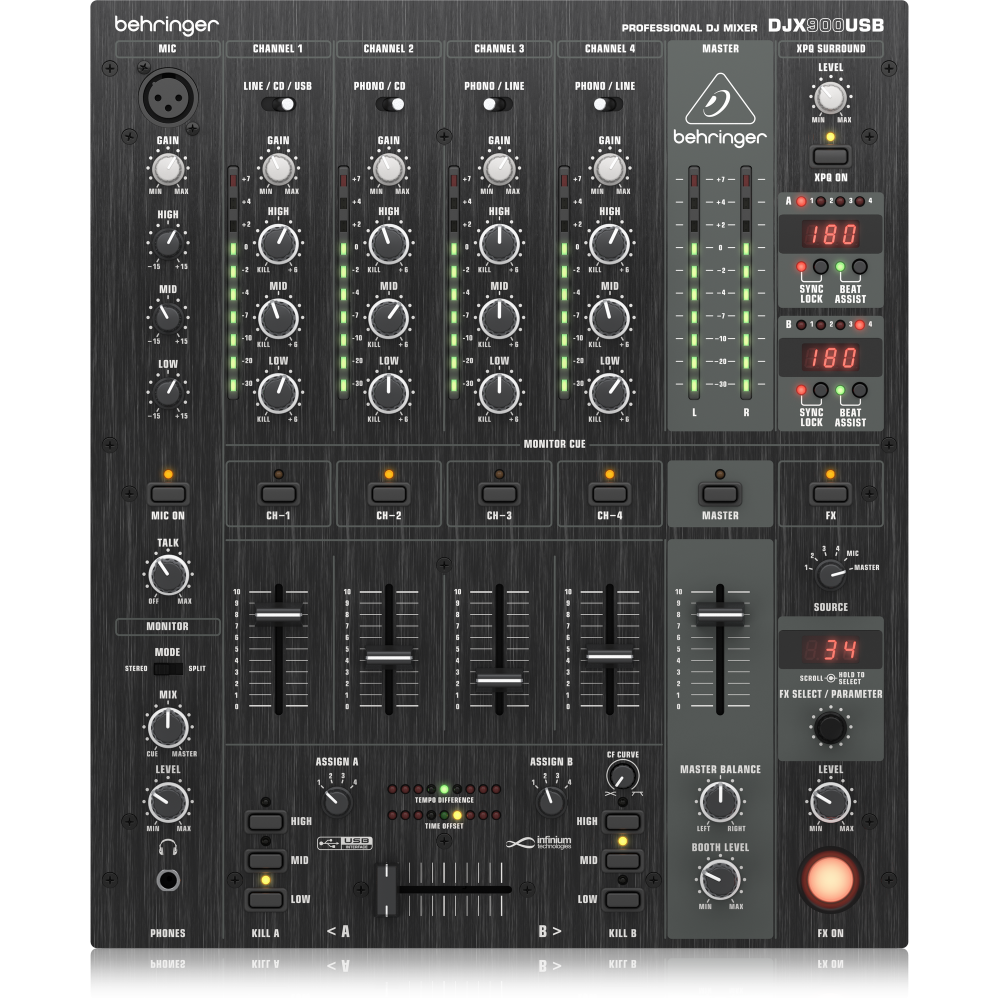Click the FX SOURCE selector knob

[830, 574]
